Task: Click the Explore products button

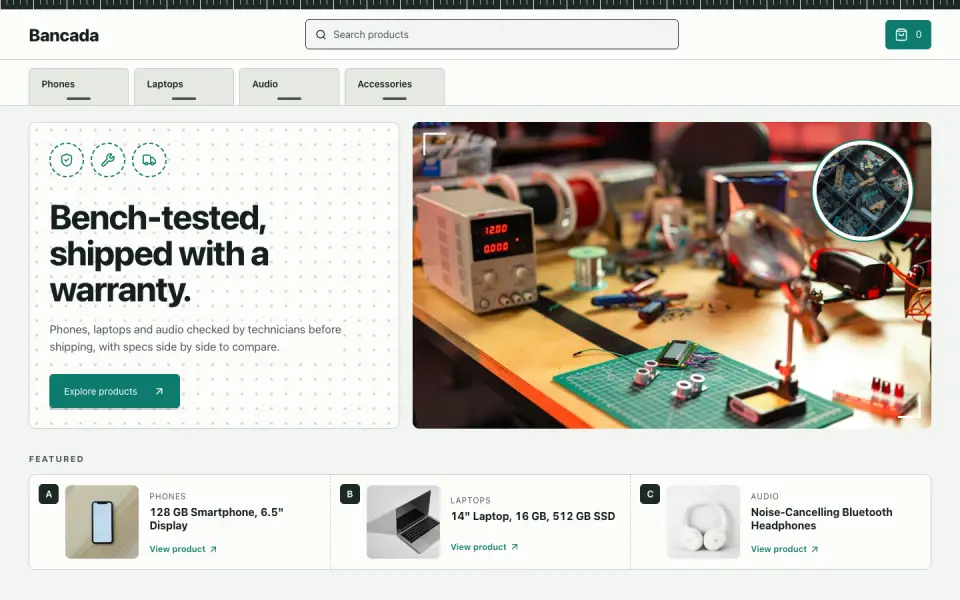Action: coord(114,391)
